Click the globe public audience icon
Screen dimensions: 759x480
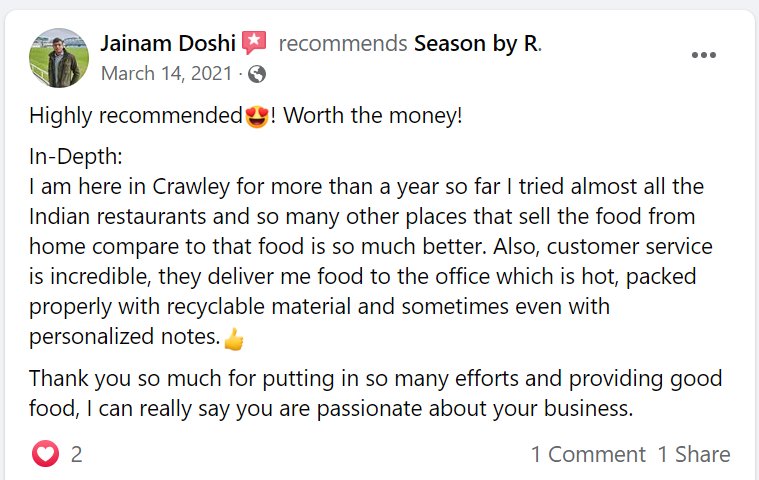coord(257,73)
